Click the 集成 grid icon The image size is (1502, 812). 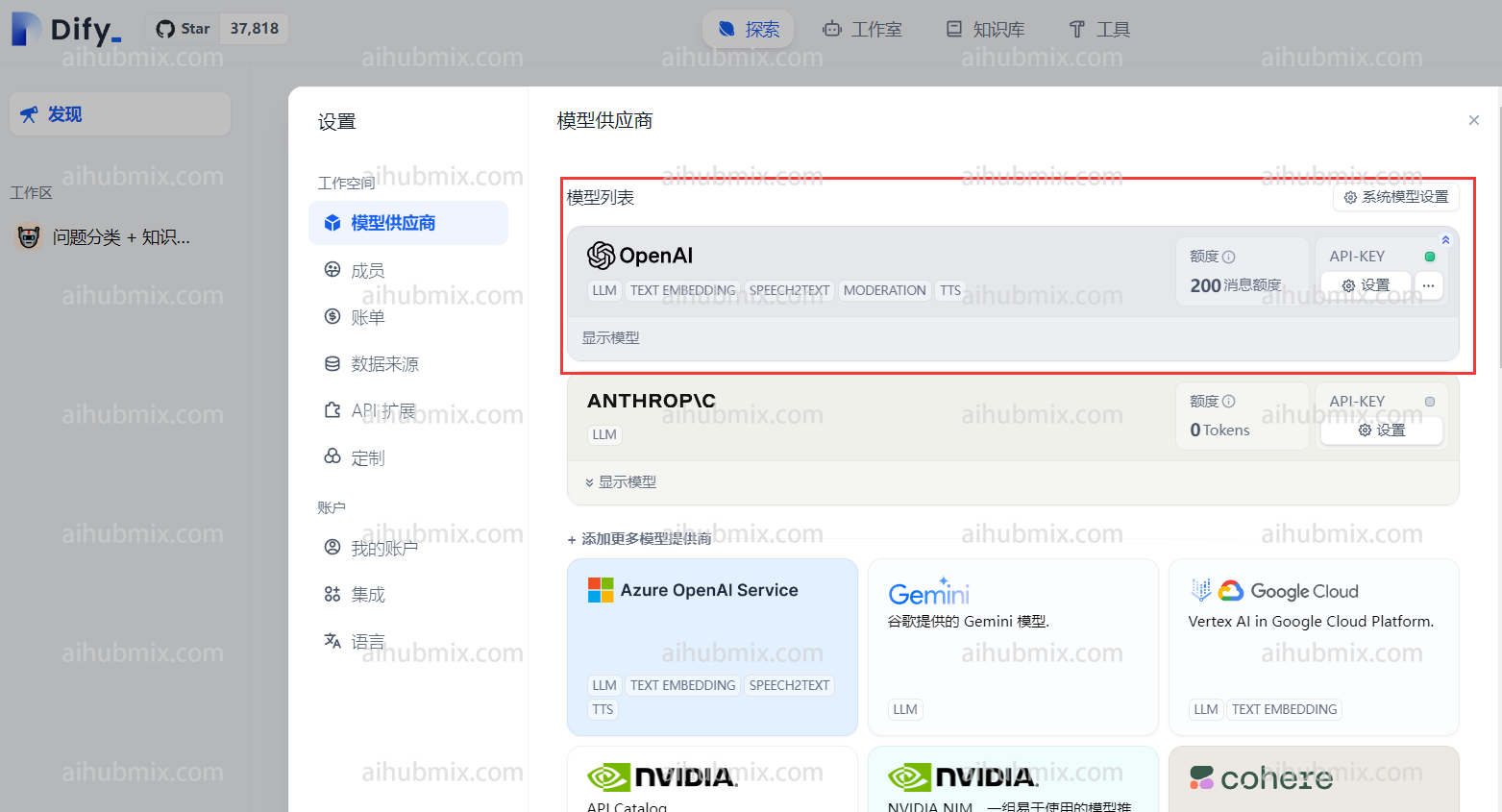[332, 594]
